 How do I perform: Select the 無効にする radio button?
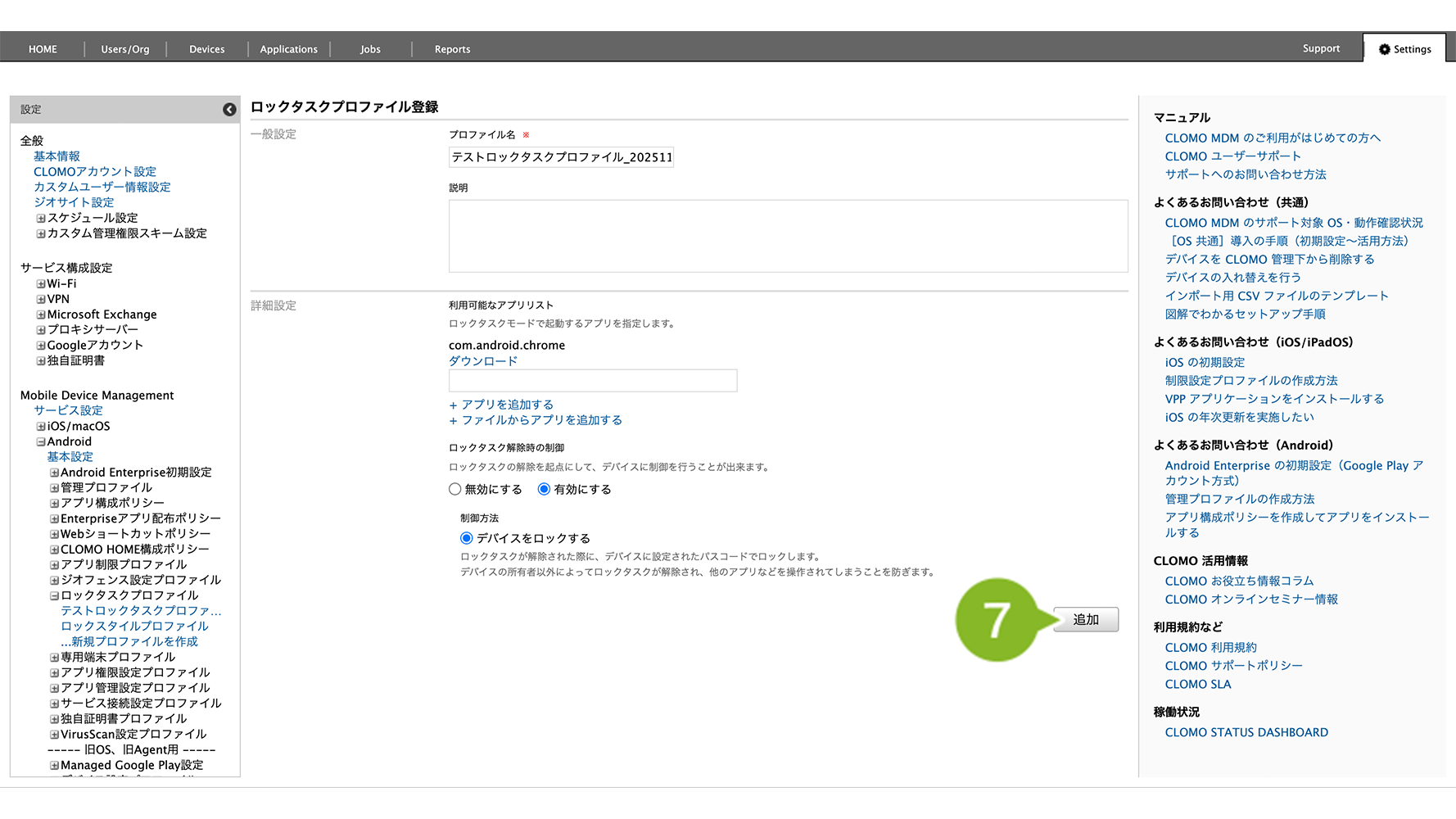pyautogui.click(x=455, y=490)
